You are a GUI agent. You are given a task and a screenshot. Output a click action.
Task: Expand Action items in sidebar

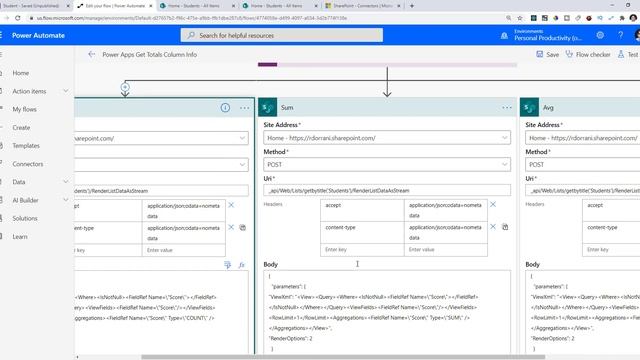66,91
